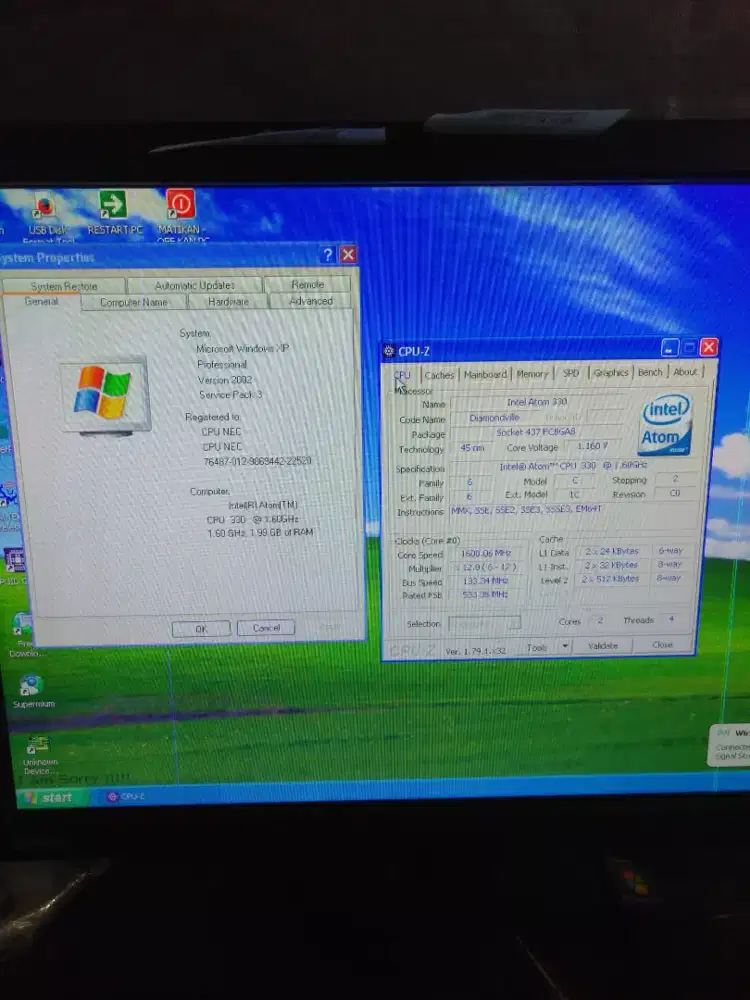This screenshot has height=1000, width=750.
Task: Click the Rated FSB value in CPU-Z
Action: 485,594
